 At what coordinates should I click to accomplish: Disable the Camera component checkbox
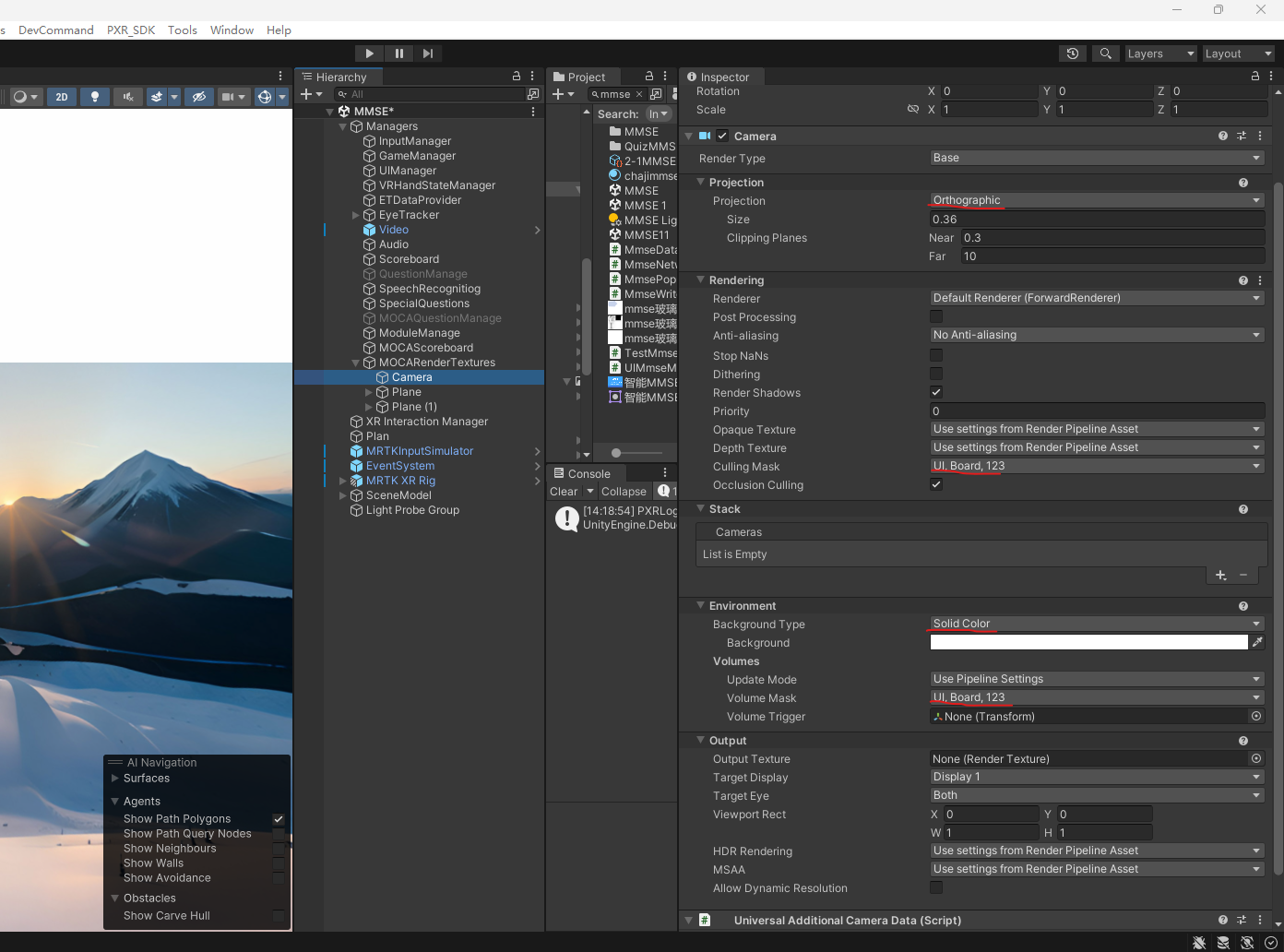tap(722, 136)
